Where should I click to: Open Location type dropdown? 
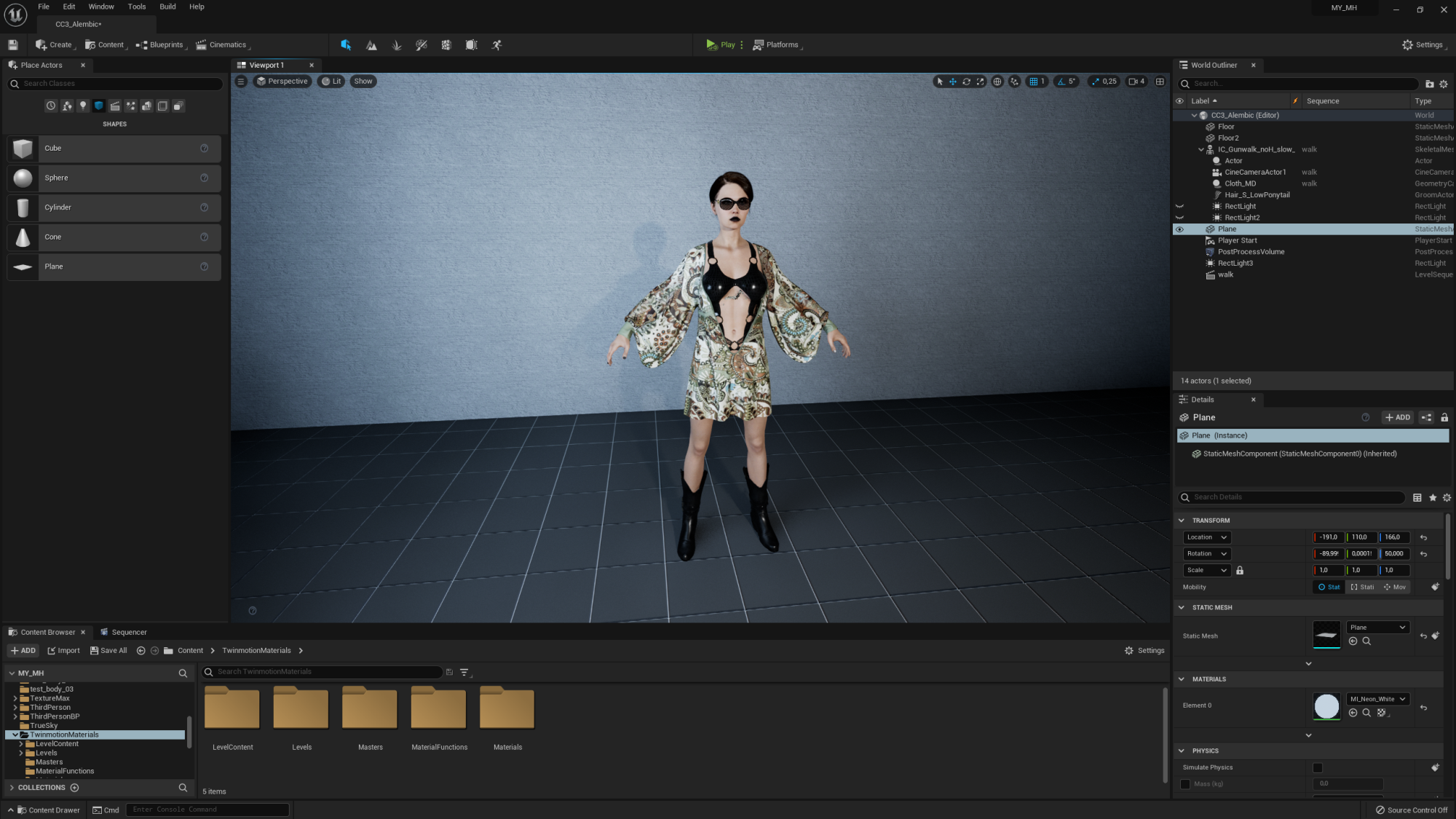click(x=1207, y=538)
